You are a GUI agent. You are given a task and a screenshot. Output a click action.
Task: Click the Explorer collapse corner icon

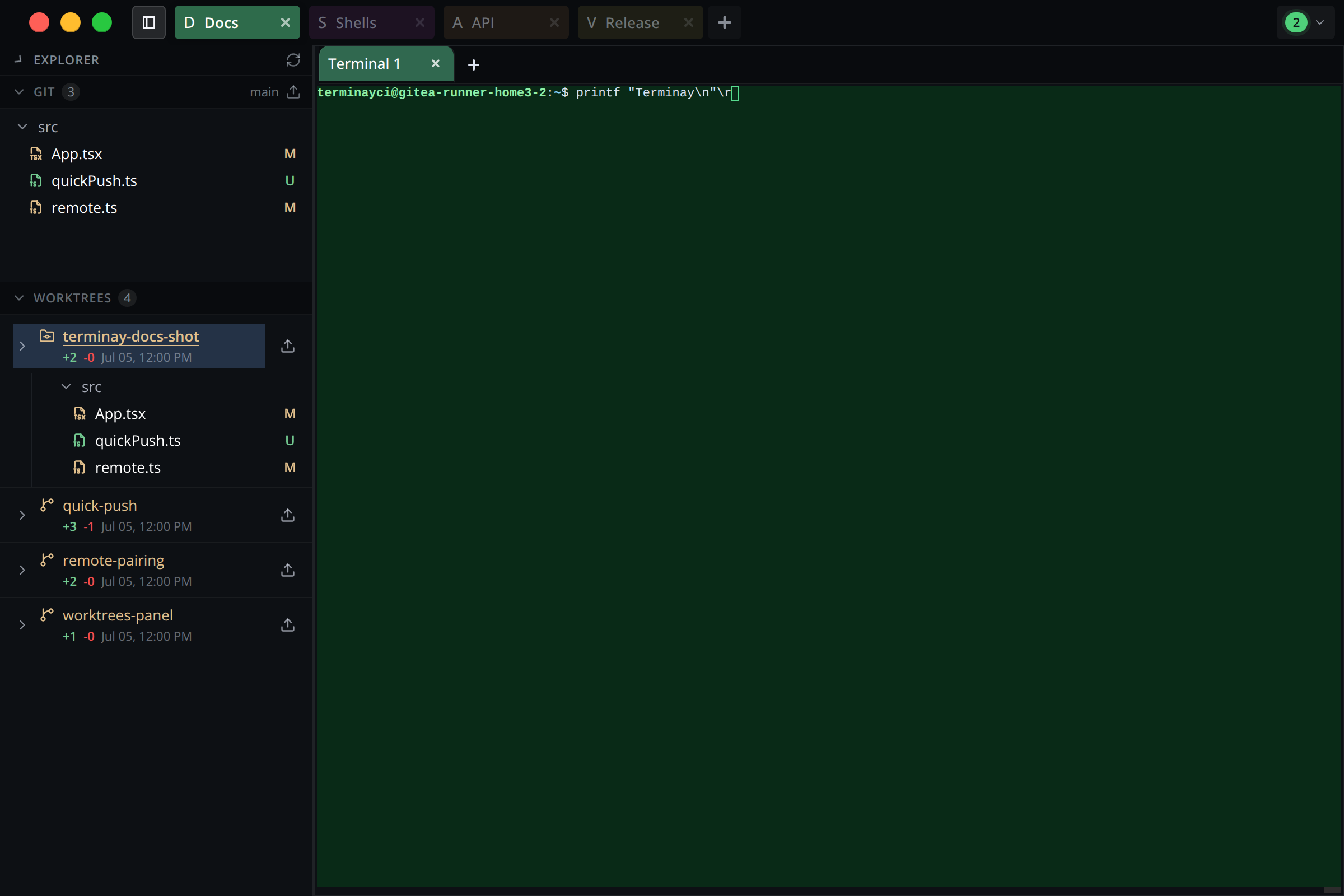click(18, 59)
